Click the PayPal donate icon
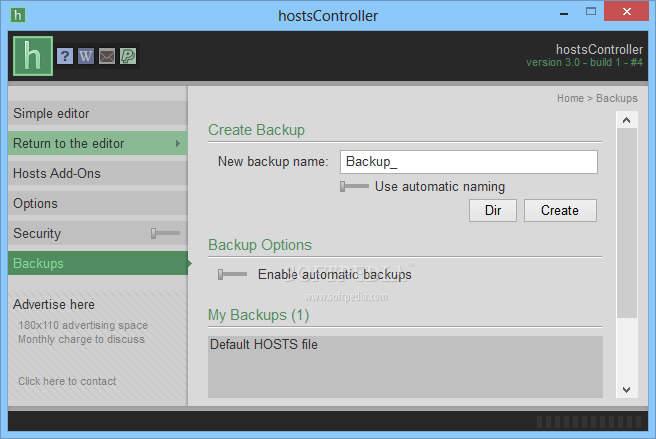 [x=128, y=56]
